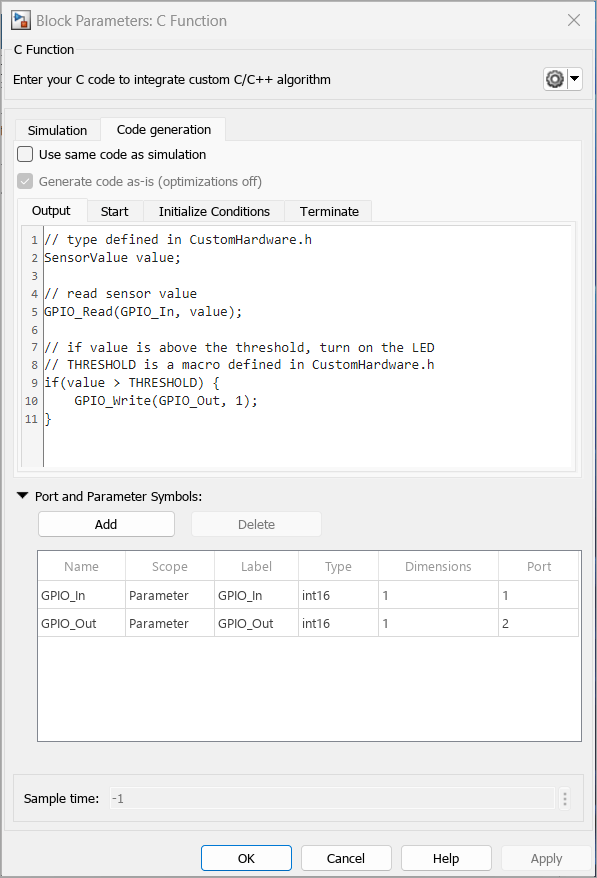597x878 pixels.
Task: Click the Scope column header
Action: 170,566
